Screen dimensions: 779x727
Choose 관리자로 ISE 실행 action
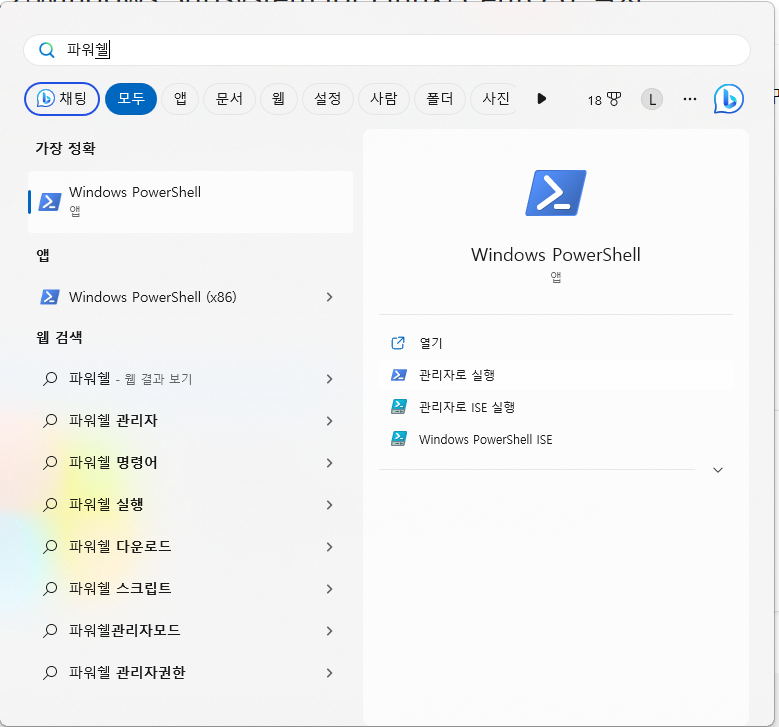(x=555, y=407)
